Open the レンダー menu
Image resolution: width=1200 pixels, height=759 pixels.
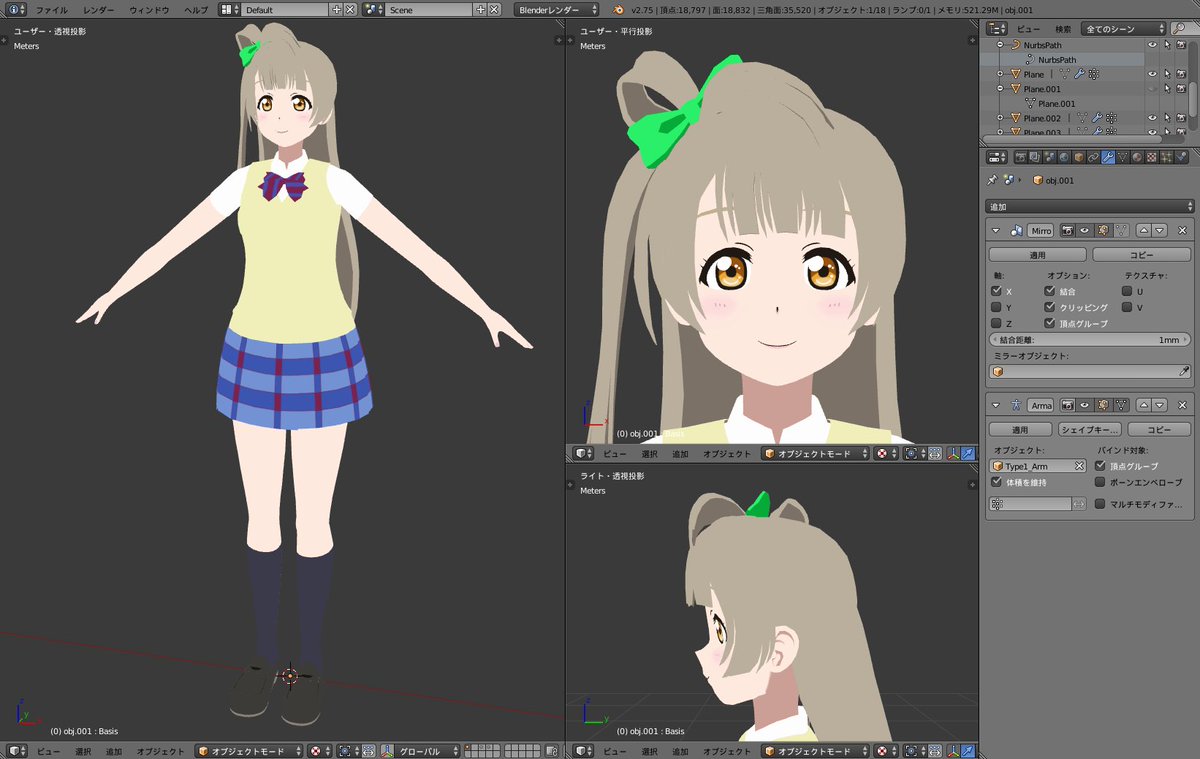[x=98, y=9]
